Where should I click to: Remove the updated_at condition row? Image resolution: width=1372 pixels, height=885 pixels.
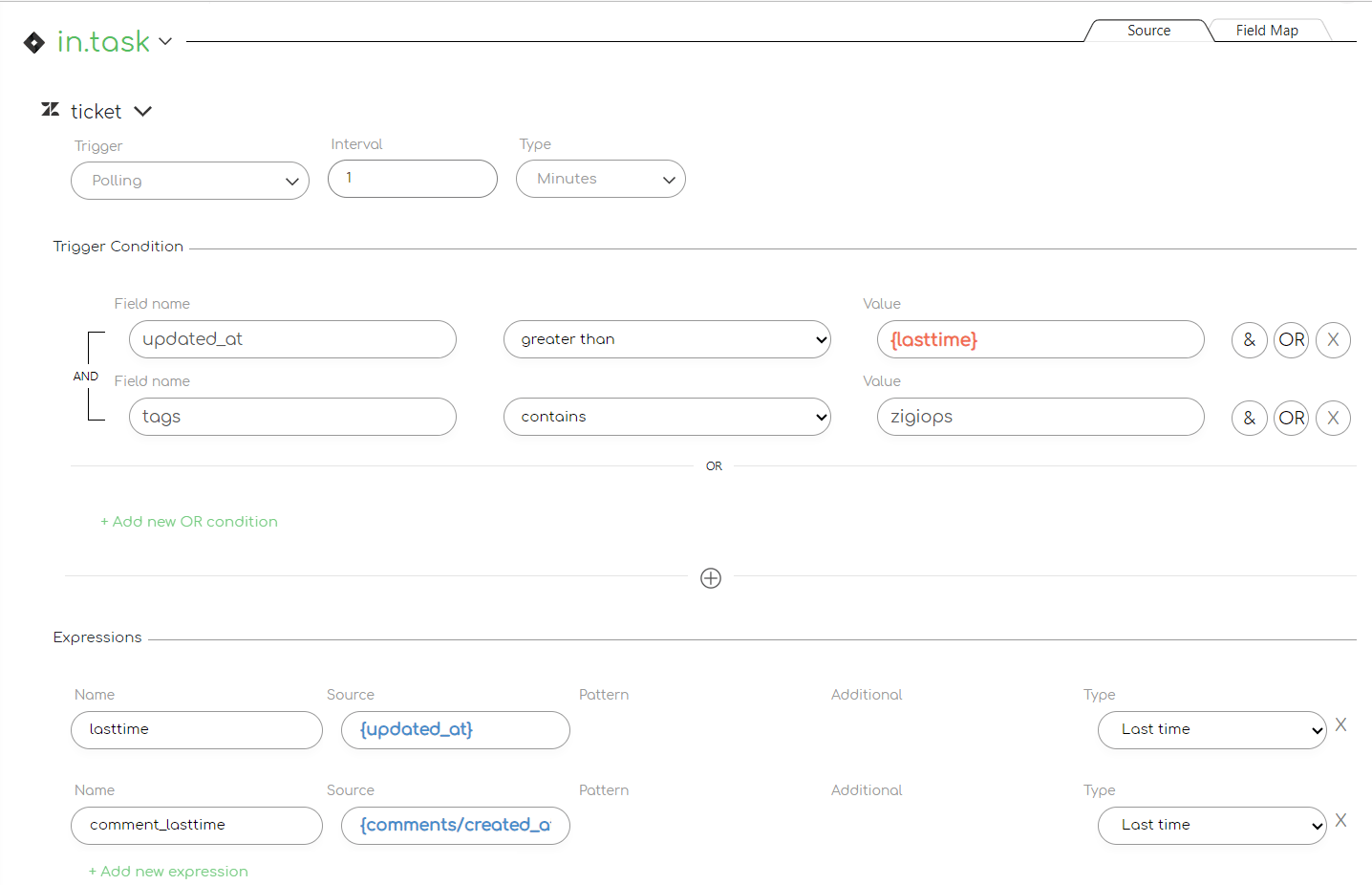pyautogui.click(x=1333, y=340)
